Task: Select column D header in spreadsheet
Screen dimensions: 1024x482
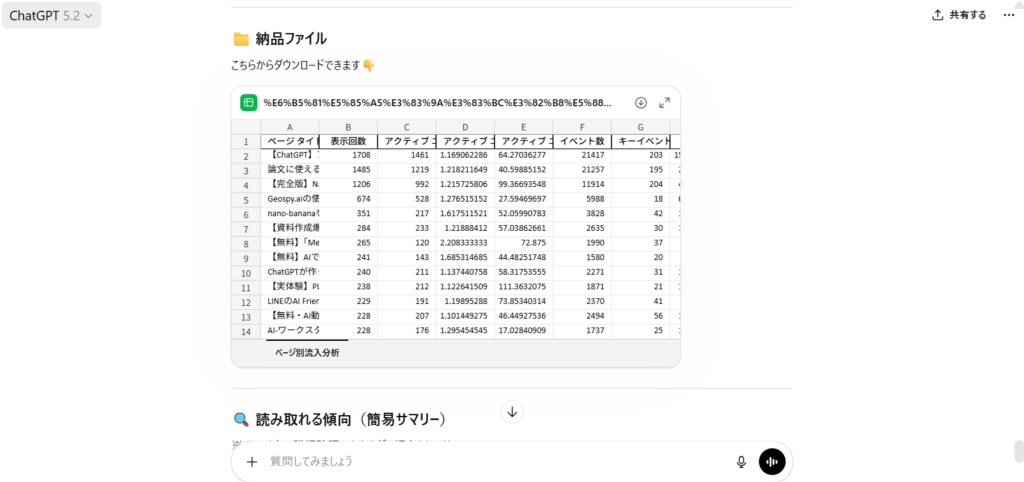Action: click(x=464, y=127)
